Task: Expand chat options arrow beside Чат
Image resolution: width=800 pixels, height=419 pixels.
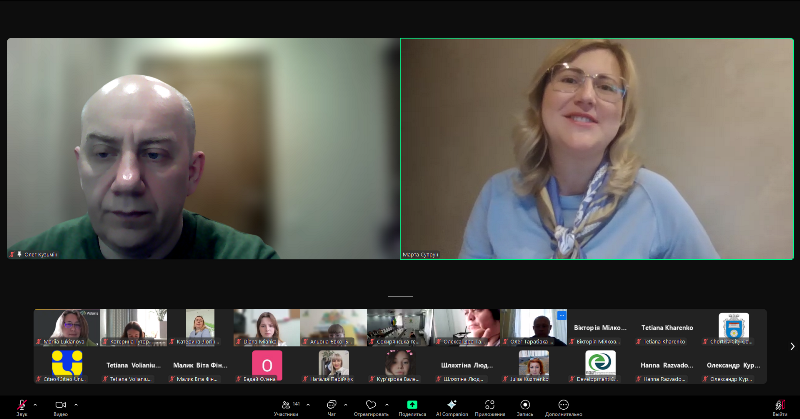Action: coord(345,405)
